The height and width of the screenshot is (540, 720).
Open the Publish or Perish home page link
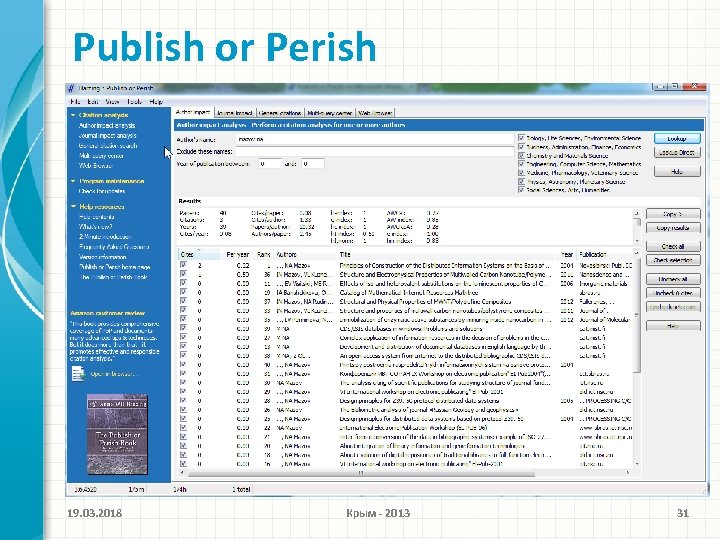114,267
